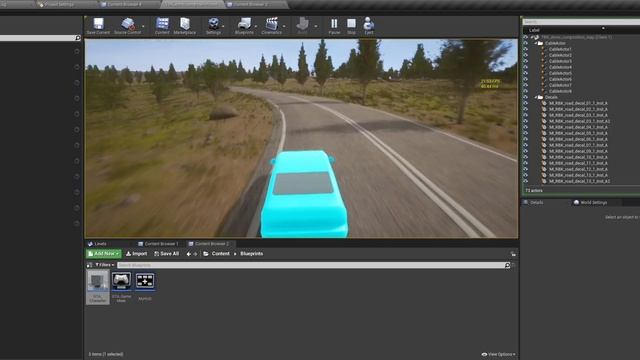The height and width of the screenshot is (360, 640).
Task: Click the '73 actors' status text
Action: [x=533, y=191]
